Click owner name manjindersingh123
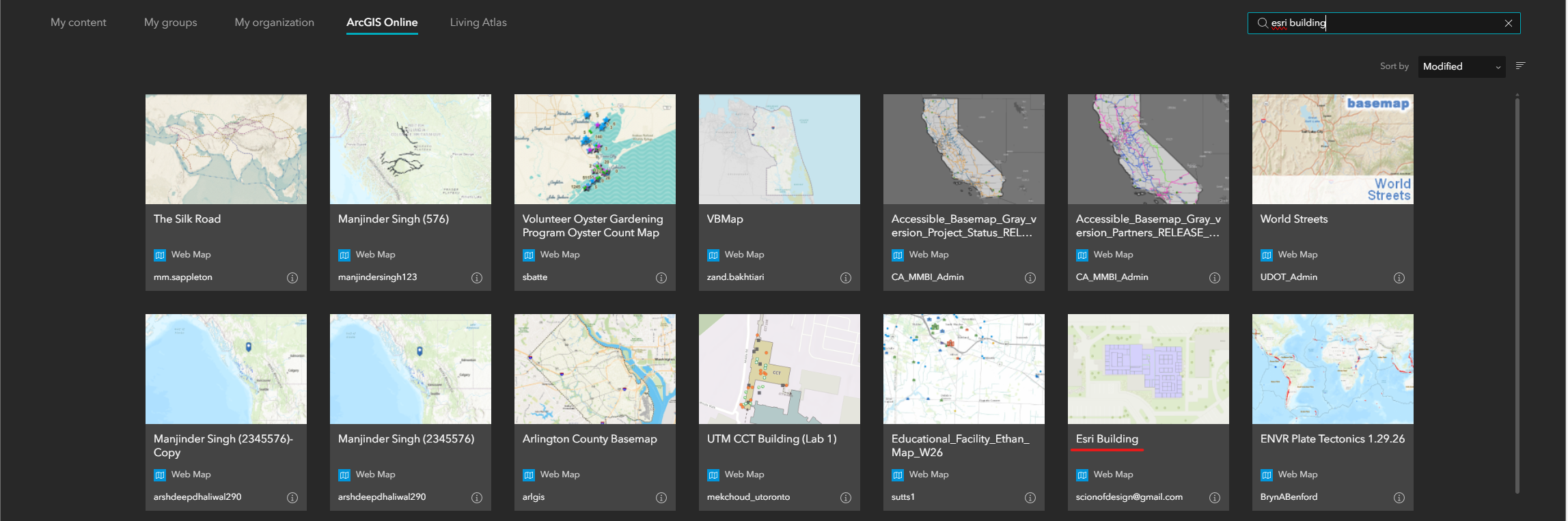This screenshot has height=521, width=1568. pos(377,277)
